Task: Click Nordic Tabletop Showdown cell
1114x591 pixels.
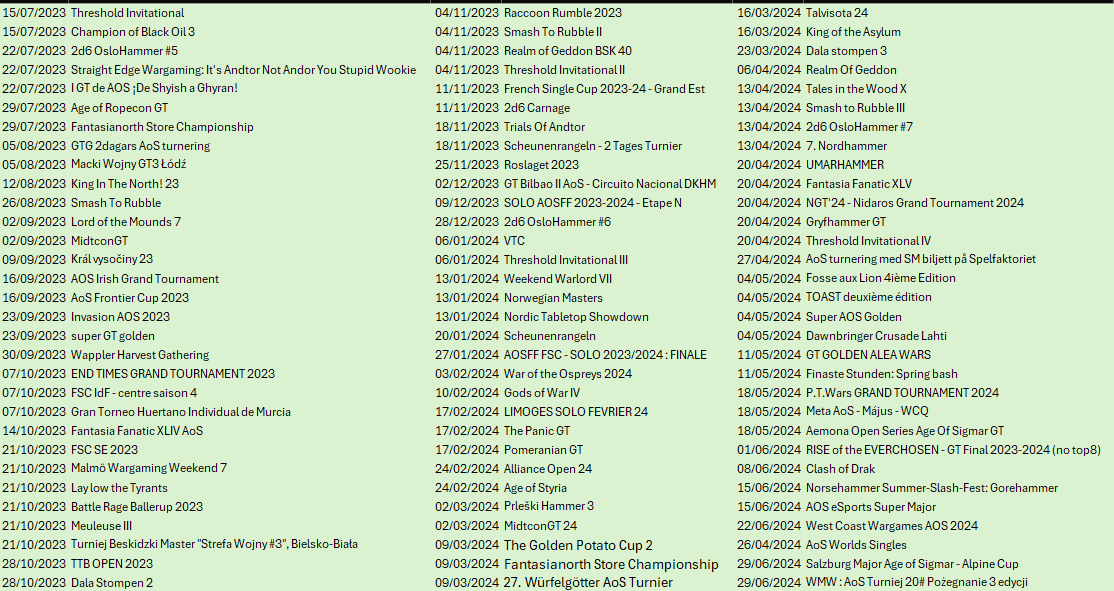Action: click(x=576, y=317)
